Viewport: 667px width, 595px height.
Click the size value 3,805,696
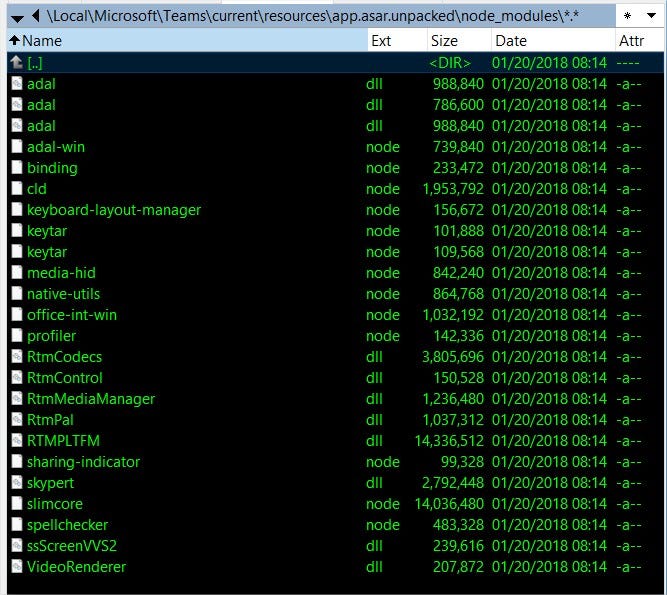pos(453,356)
